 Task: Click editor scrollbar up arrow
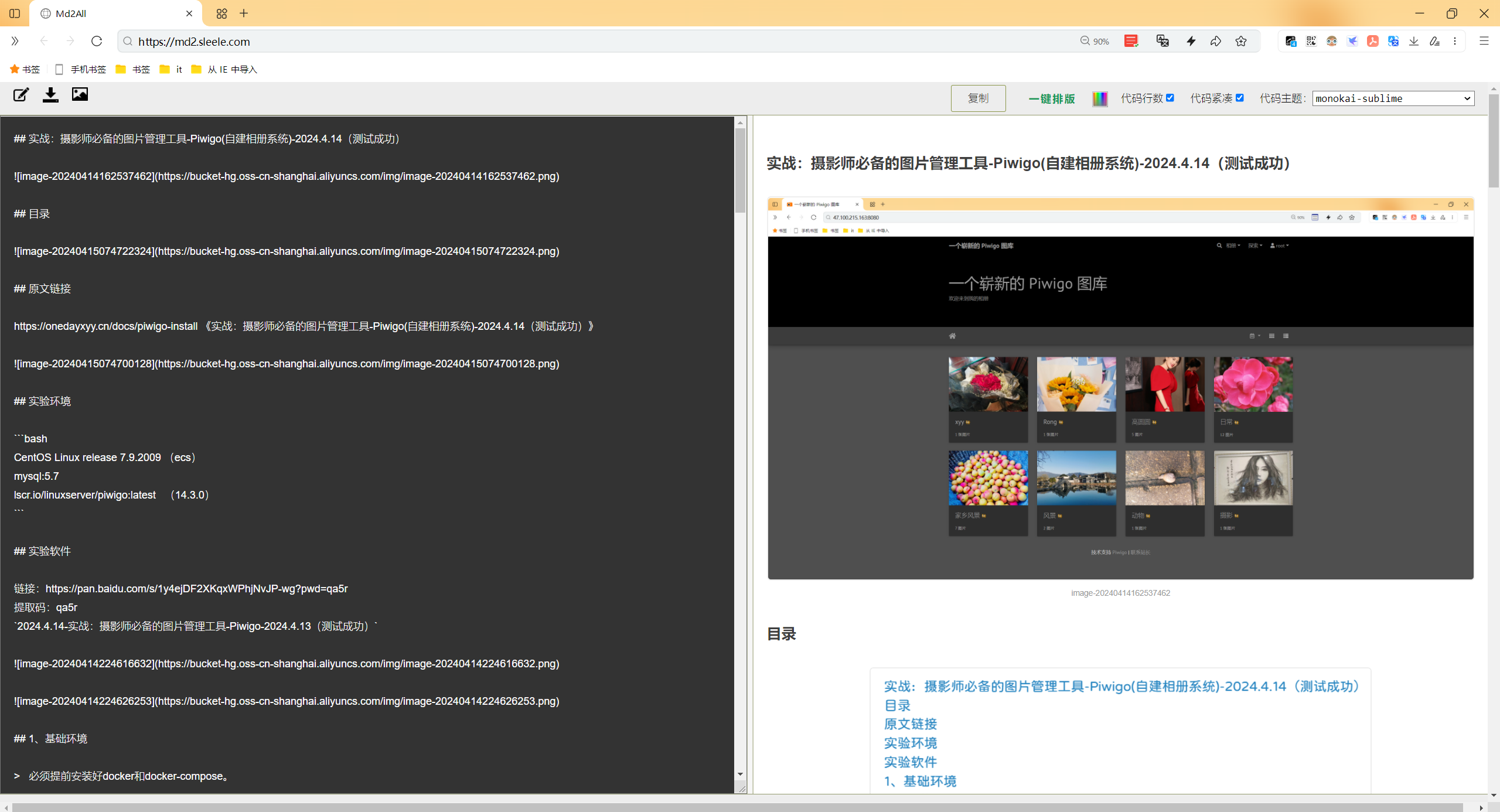[741, 122]
